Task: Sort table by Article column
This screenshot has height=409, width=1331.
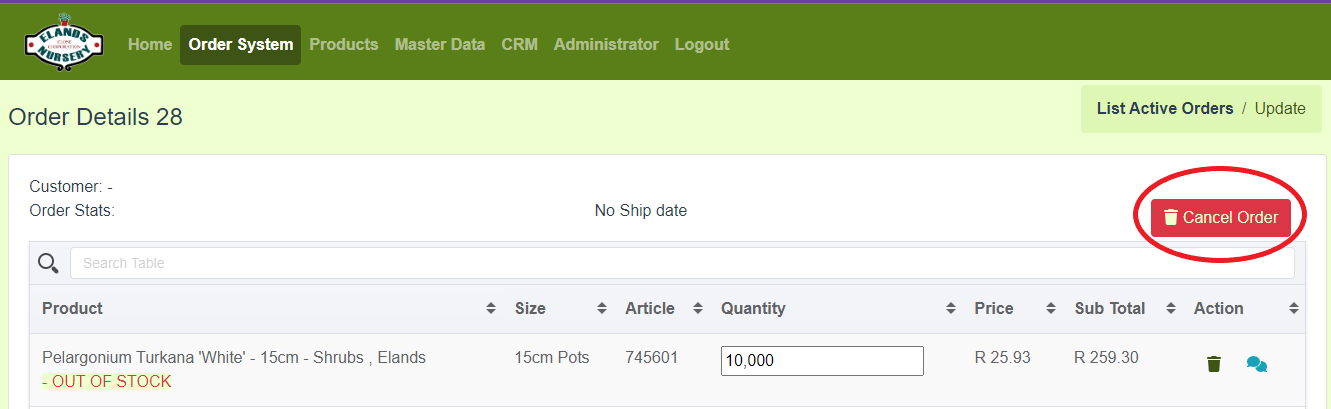Action: click(x=697, y=309)
